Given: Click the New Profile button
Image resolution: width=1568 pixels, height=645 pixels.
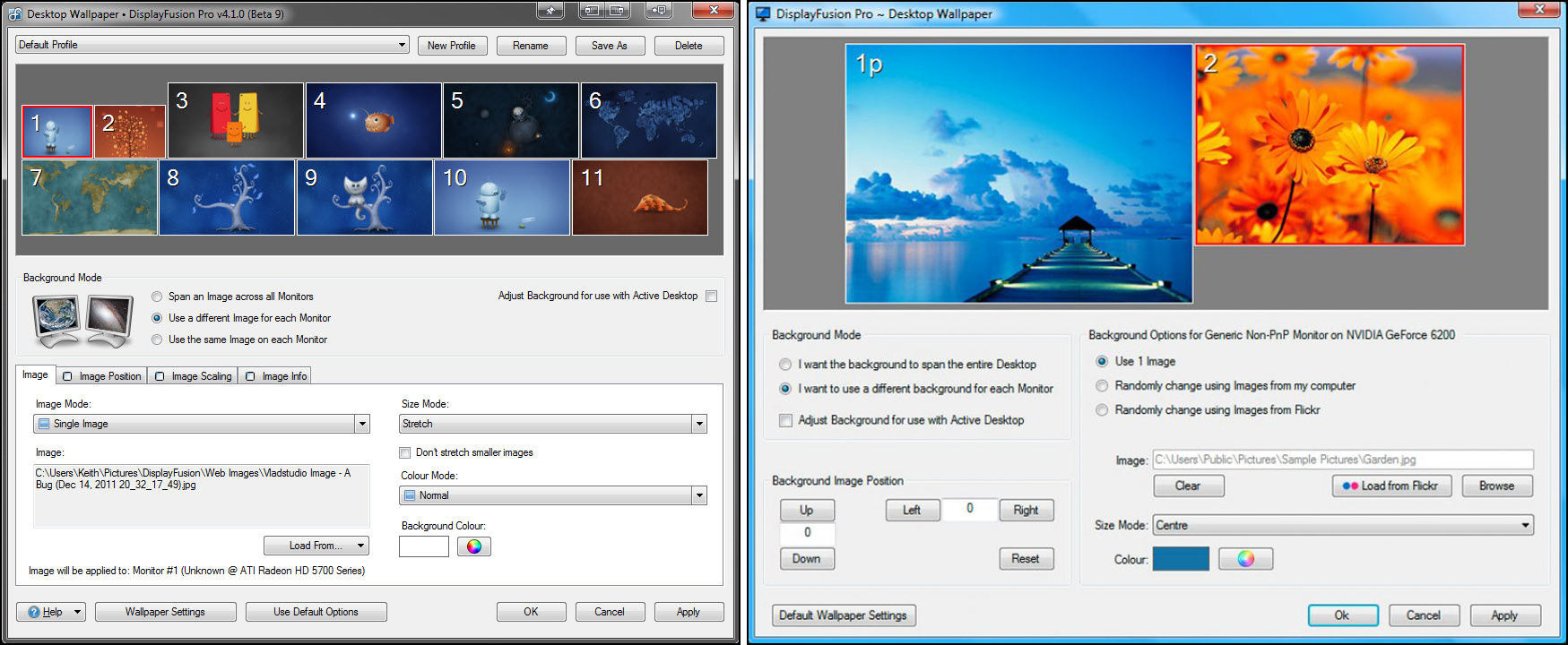Looking at the screenshot, I should (452, 46).
